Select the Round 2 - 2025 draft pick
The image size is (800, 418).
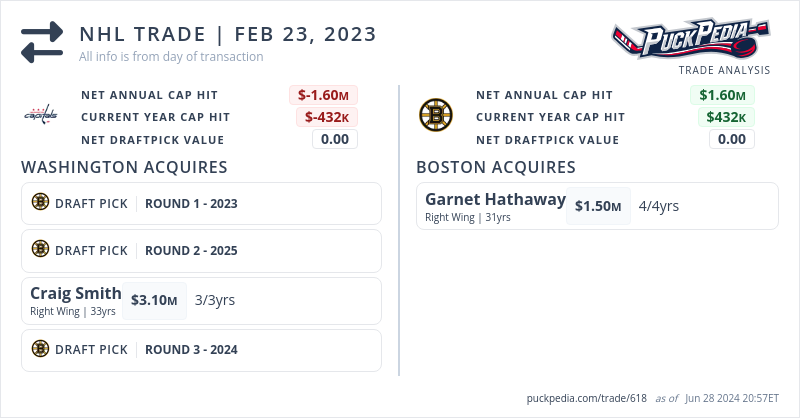(x=191, y=251)
